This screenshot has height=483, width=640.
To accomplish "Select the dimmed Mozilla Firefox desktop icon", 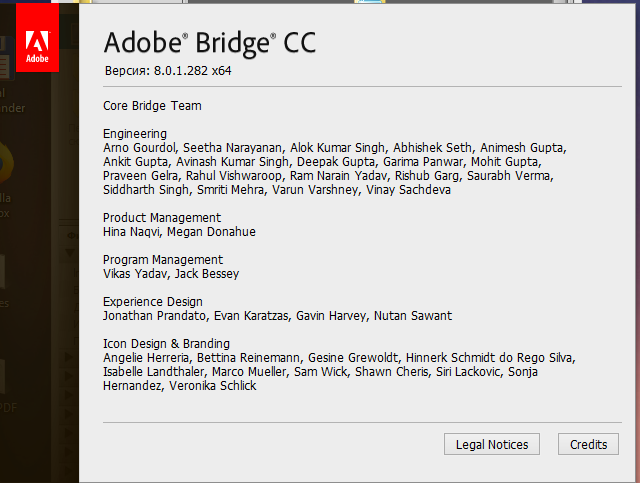I will click(6, 180).
